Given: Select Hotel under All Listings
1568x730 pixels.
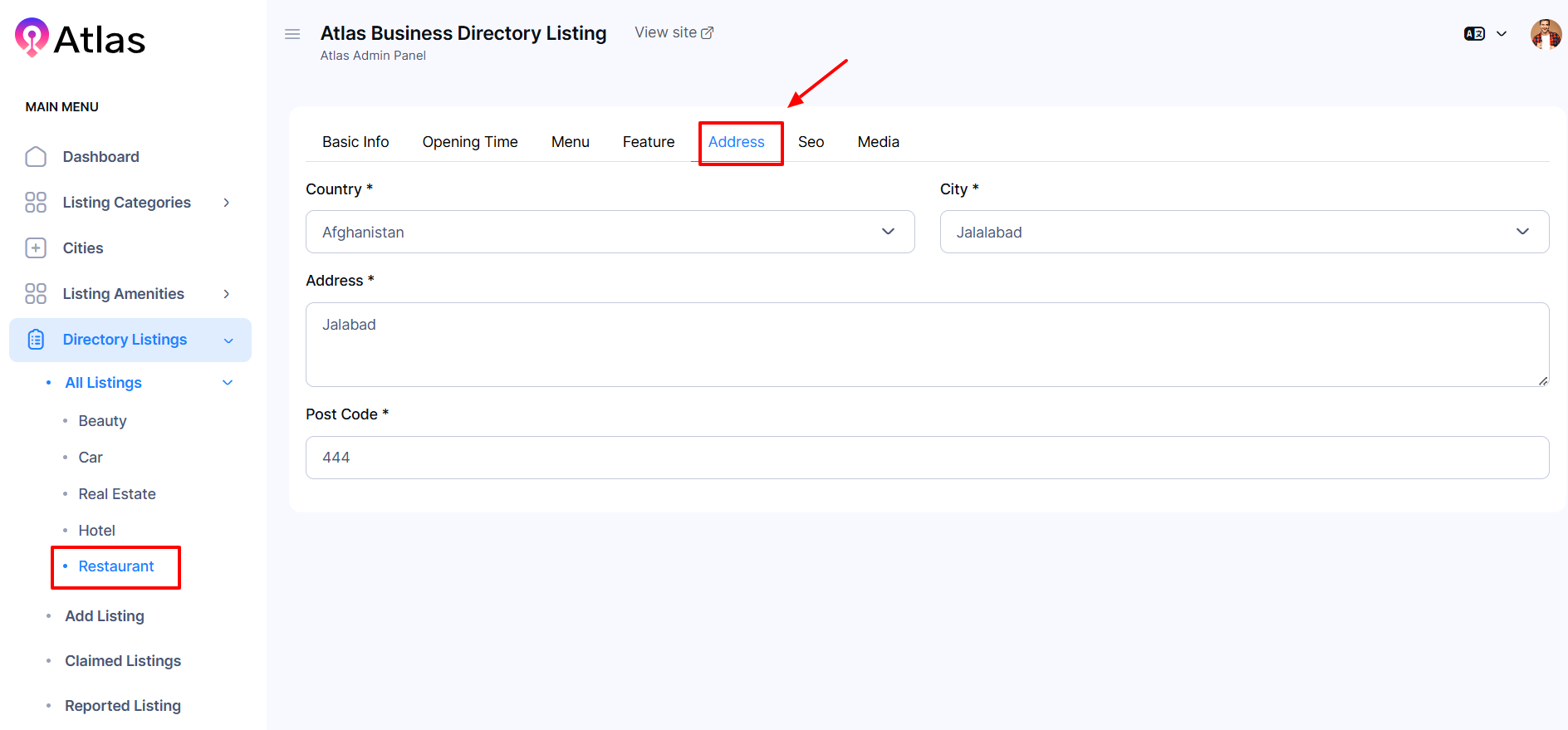Looking at the screenshot, I should (x=96, y=531).
